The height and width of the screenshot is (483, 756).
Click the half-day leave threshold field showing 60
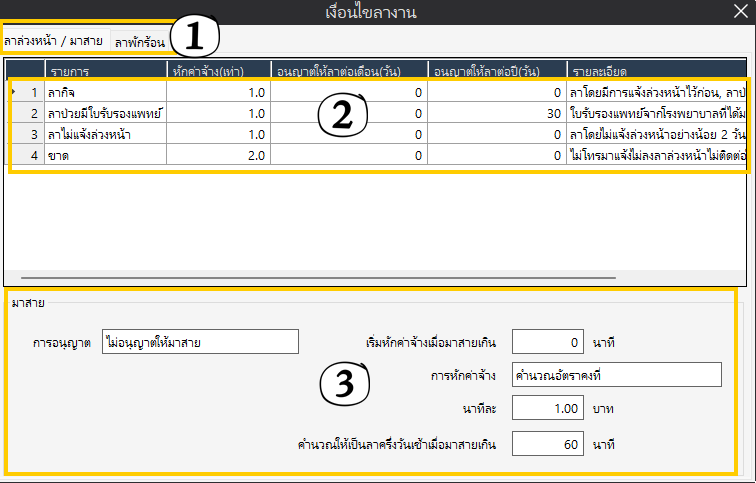coord(548,443)
